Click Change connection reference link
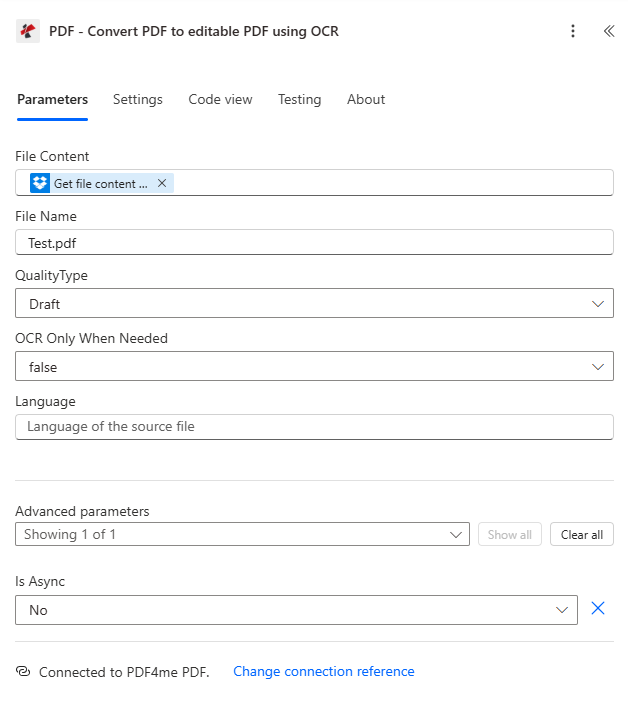This screenshot has height=704, width=628. coord(323,672)
